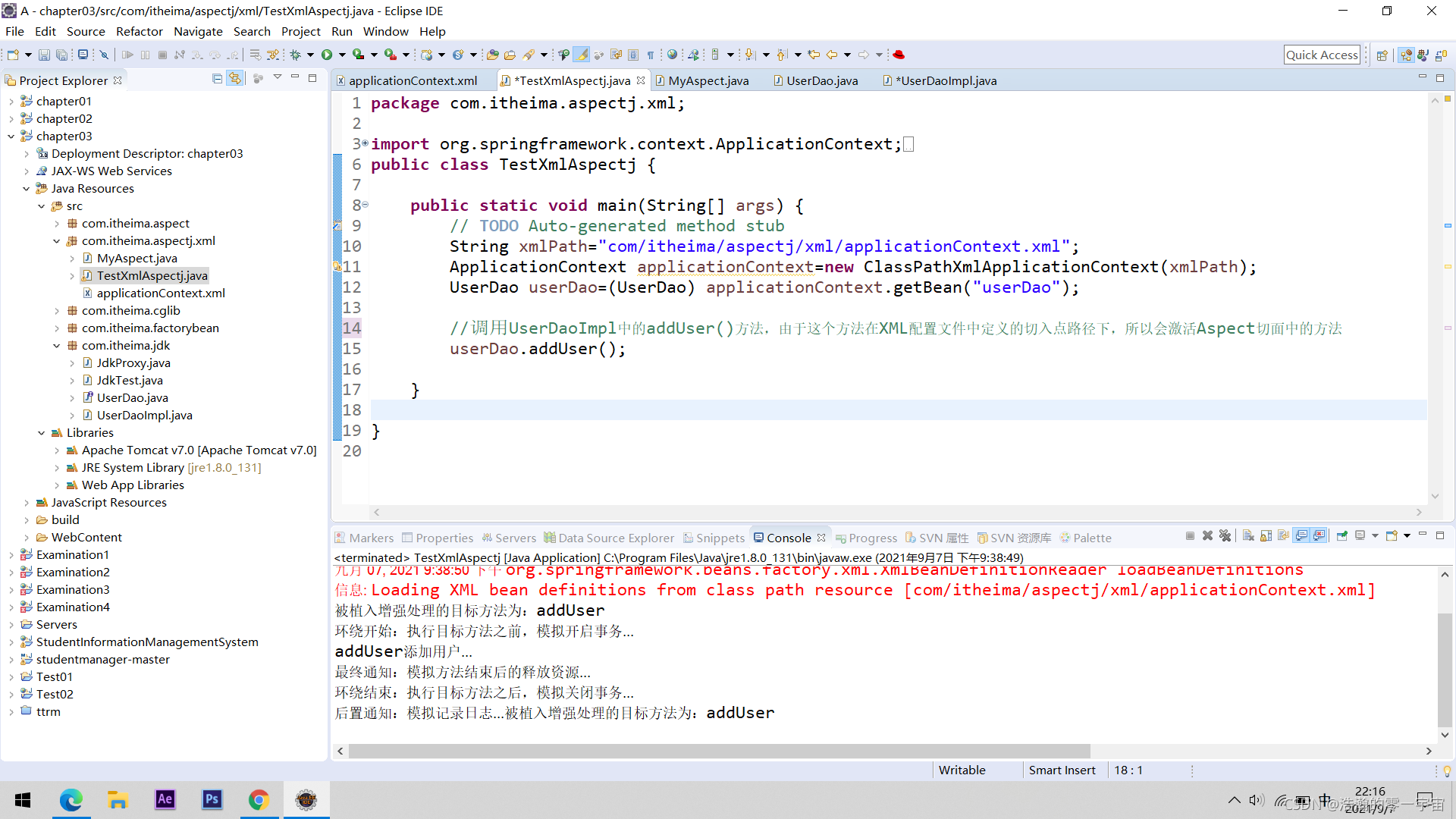
Task: Toggle Link with Editor in Project Explorer
Action: point(235,78)
